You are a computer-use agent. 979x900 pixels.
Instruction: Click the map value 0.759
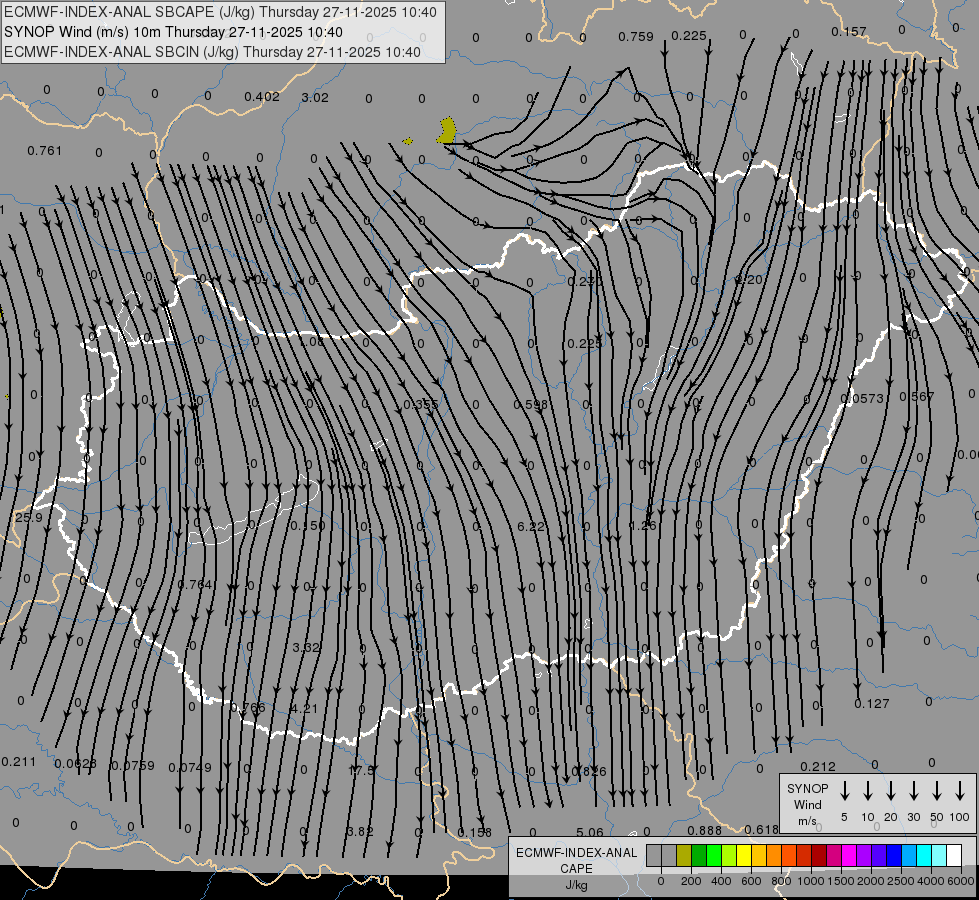636,37
